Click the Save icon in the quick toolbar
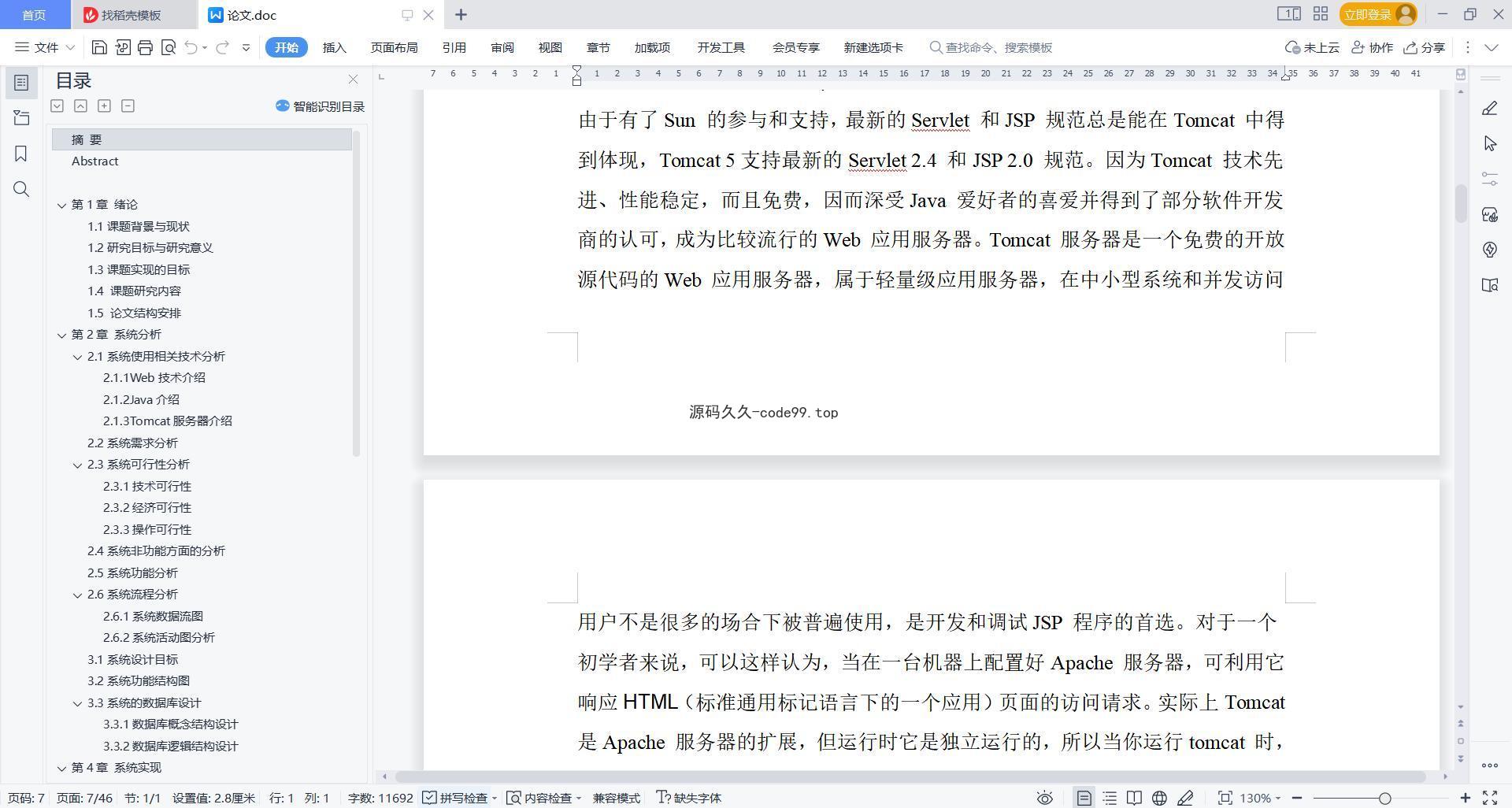Viewport: 1512px width, 808px height. (x=99, y=47)
